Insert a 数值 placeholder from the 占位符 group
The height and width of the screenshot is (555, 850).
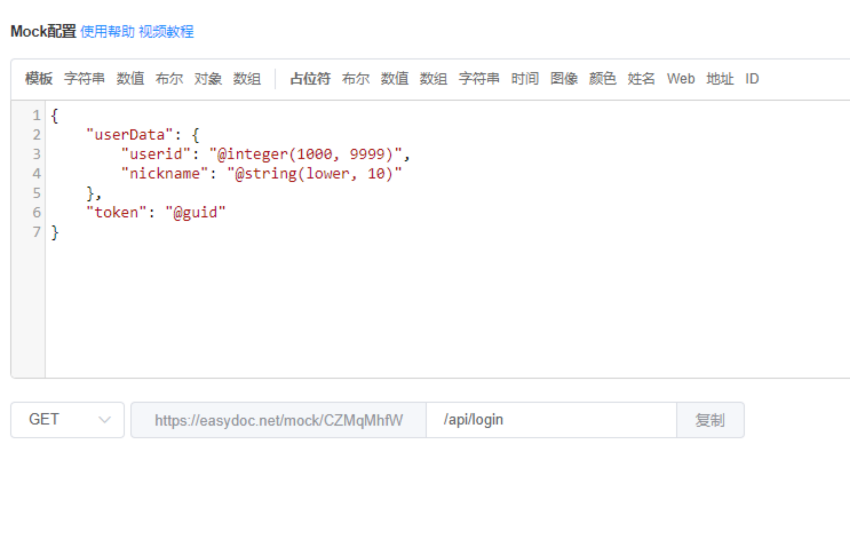(394, 78)
